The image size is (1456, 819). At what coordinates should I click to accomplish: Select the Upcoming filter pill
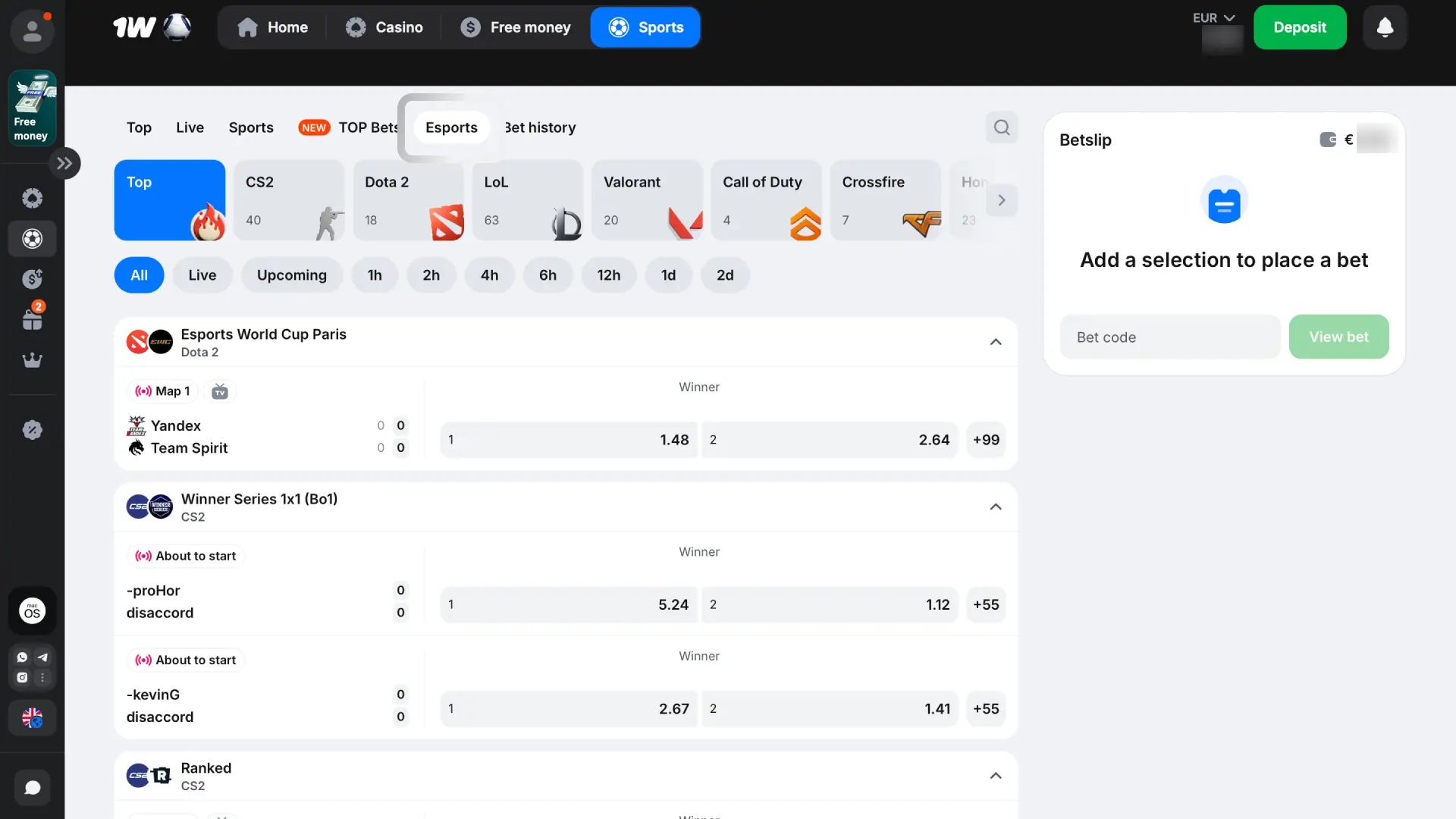tap(292, 275)
